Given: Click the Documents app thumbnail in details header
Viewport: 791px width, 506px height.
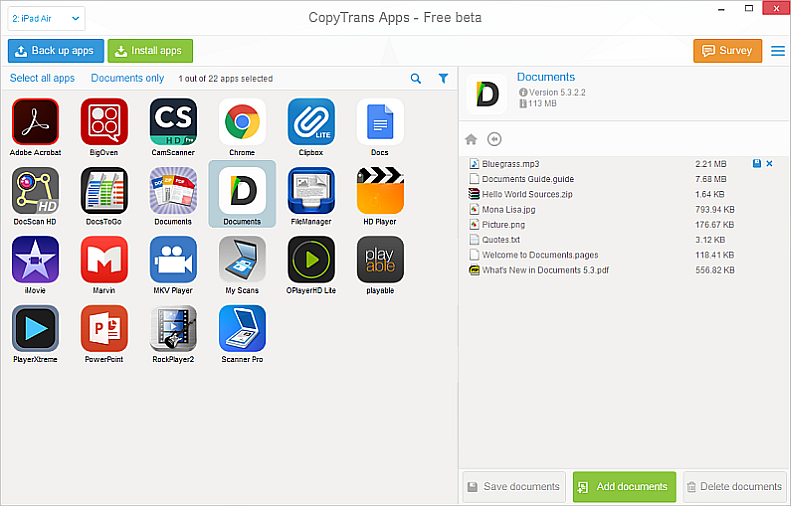Looking at the screenshot, I should point(487,94).
